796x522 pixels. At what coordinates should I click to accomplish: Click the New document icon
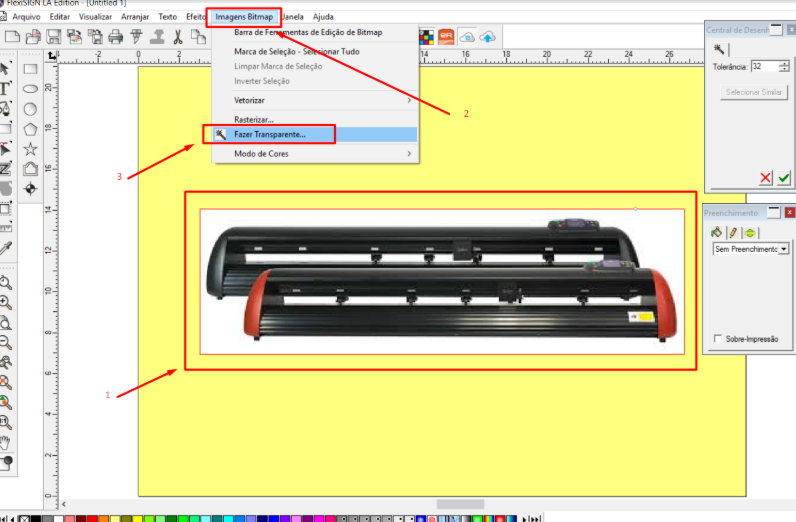click(x=12, y=37)
